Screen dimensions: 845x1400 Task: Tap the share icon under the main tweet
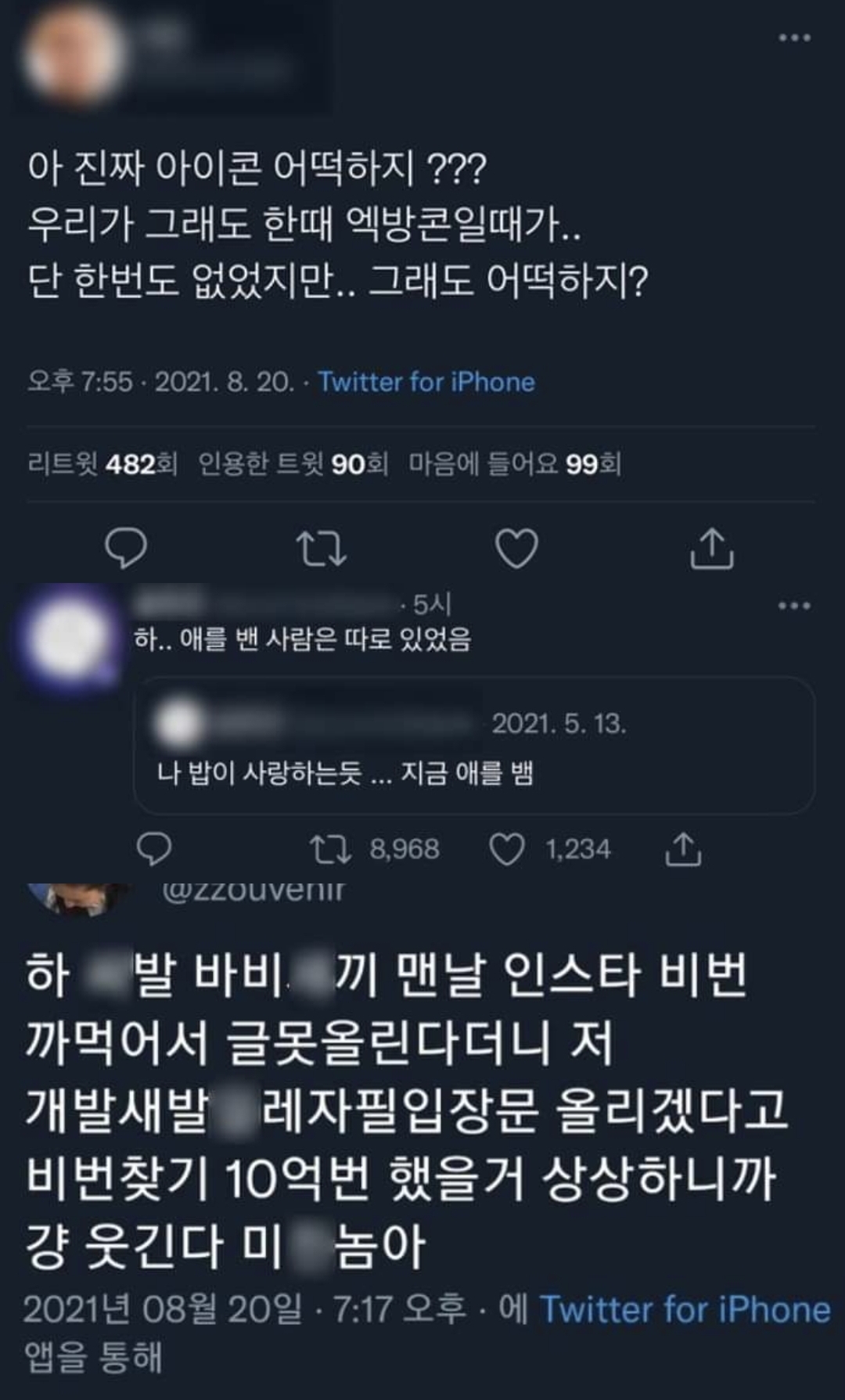tap(712, 548)
